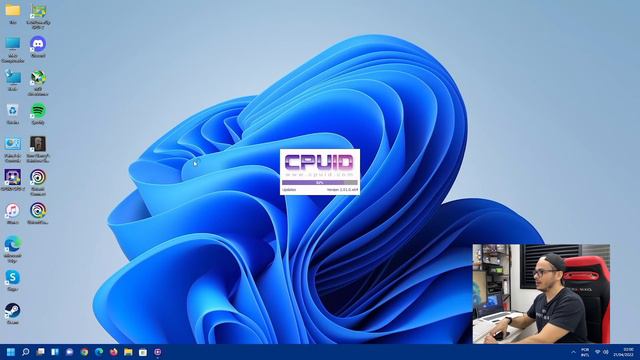Open the Widgets panel in the taskbar
Image resolution: width=640 pixels, height=360 pixels.
pyautogui.click(x=55, y=352)
